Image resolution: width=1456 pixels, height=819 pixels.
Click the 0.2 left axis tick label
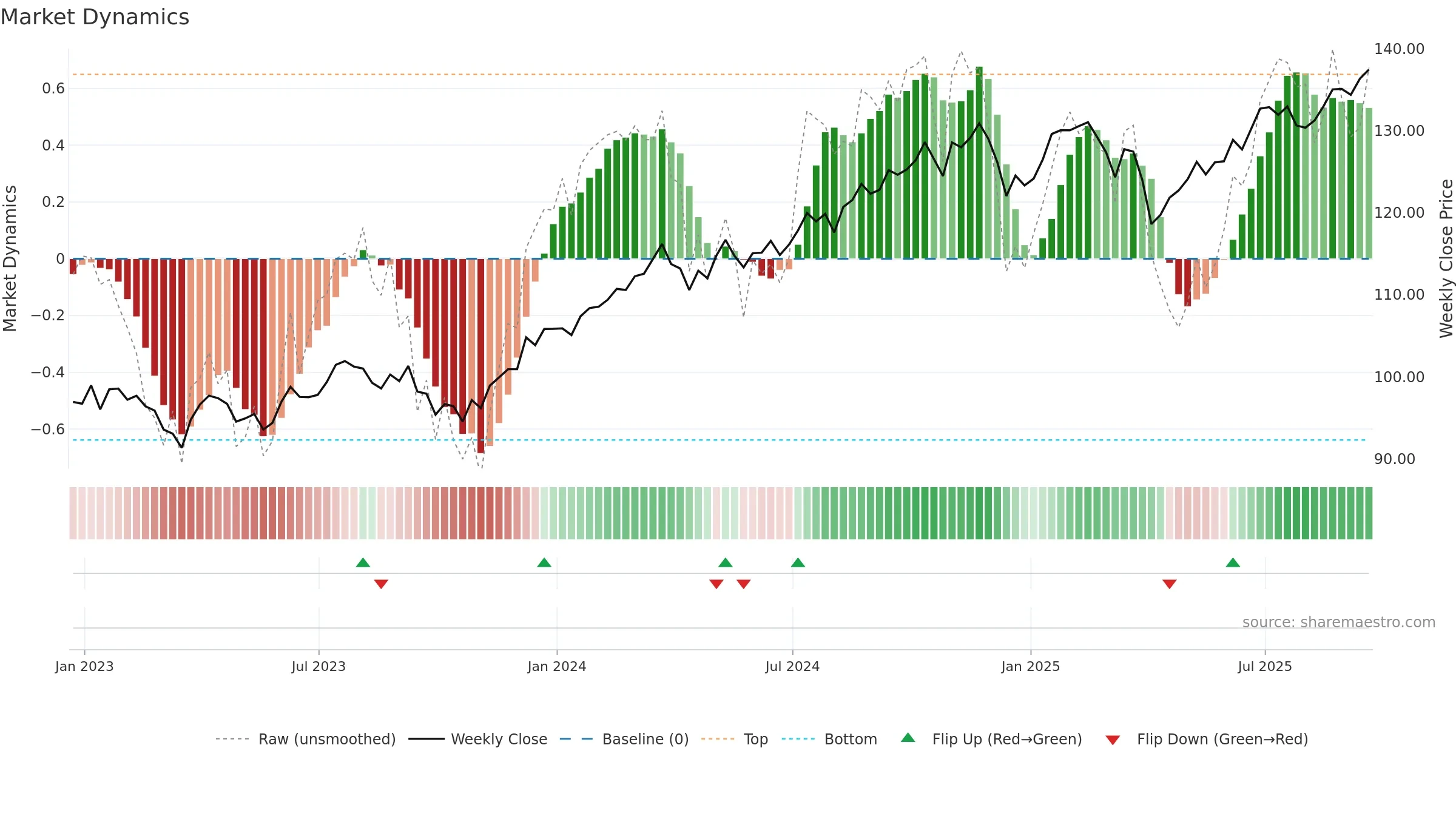coord(53,201)
